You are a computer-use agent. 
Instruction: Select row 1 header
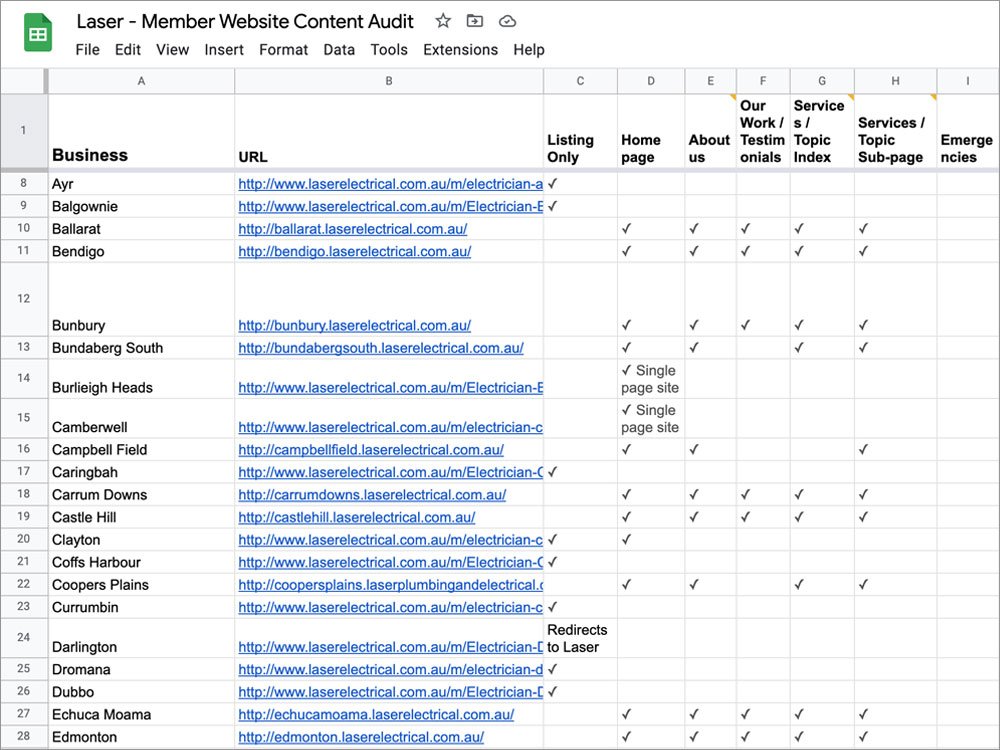(24, 131)
